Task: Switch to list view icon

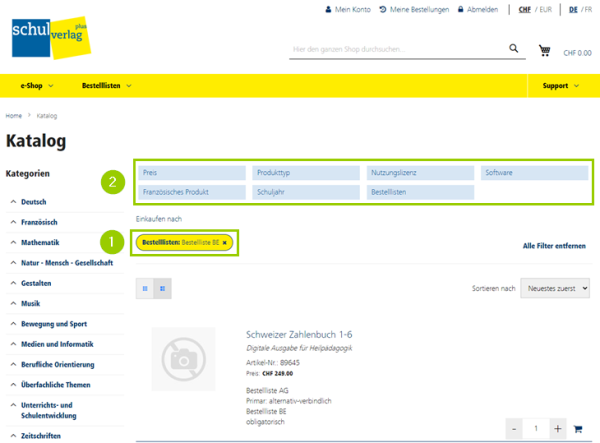Action: click(162, 288)
